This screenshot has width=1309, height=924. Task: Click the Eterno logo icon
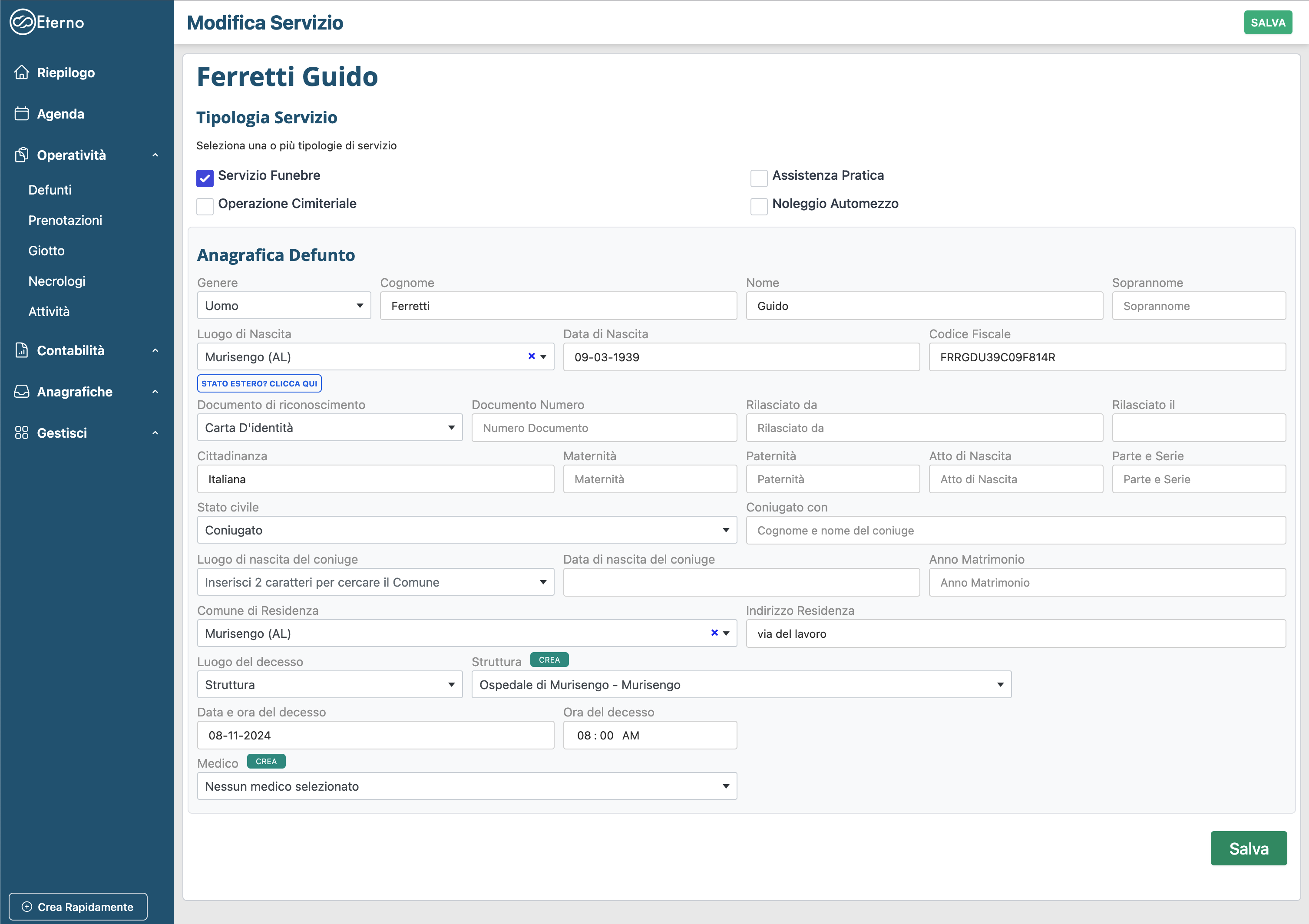tap(23, 22)
